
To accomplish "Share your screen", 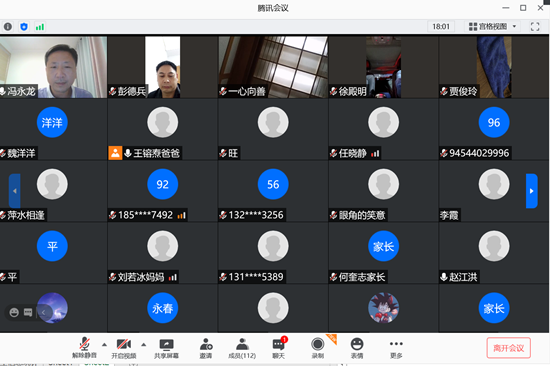I will (x=166, y=348).
